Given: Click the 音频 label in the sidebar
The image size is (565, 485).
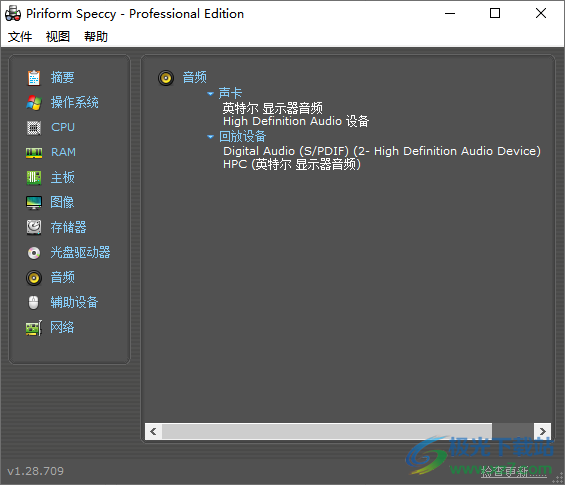Looking at the screenshot, I should point(62,277).
